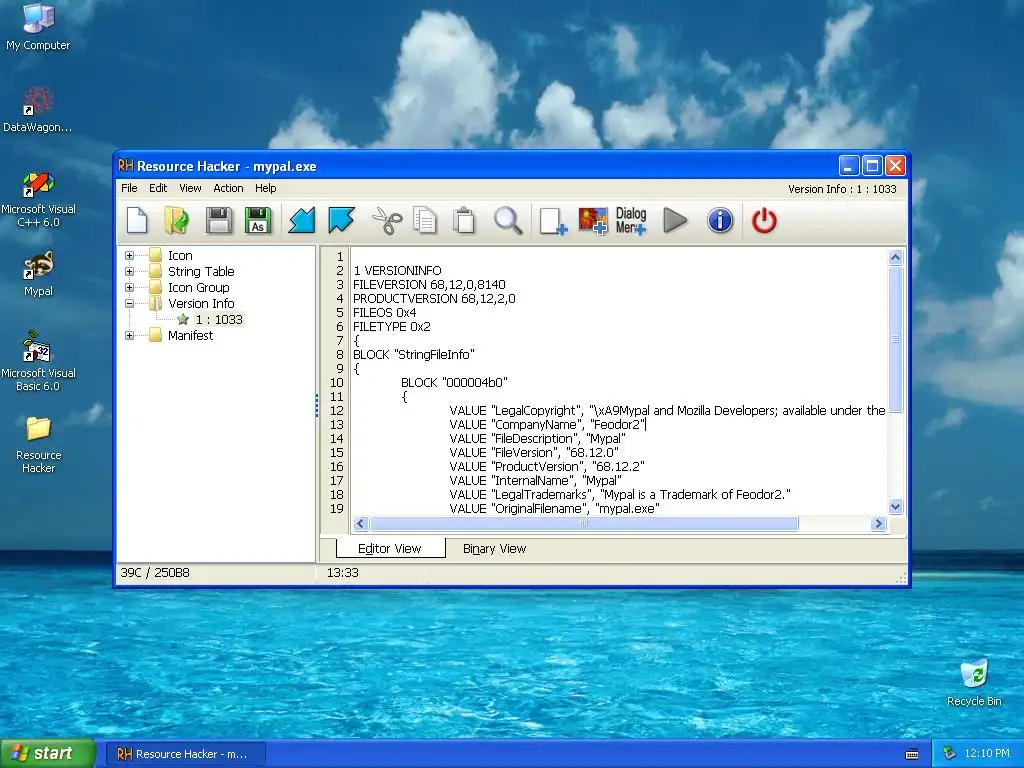Click the Resource Hacker taskbar button

(x=185, y=754)
